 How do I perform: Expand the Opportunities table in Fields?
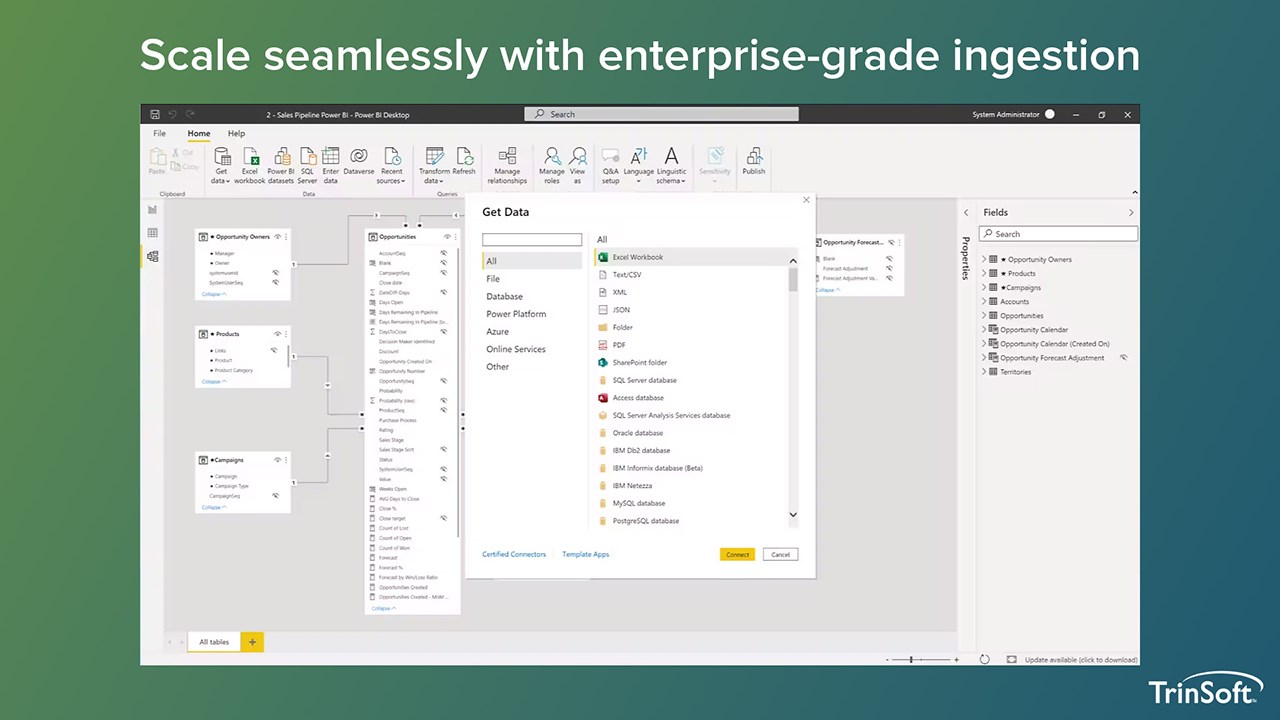(x=983, y=315)
